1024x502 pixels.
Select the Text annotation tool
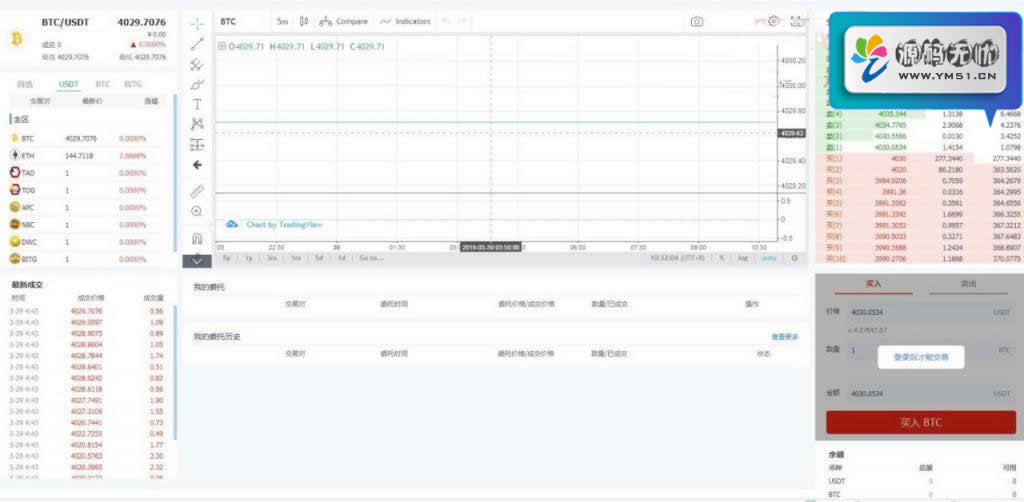pos(197,104)
